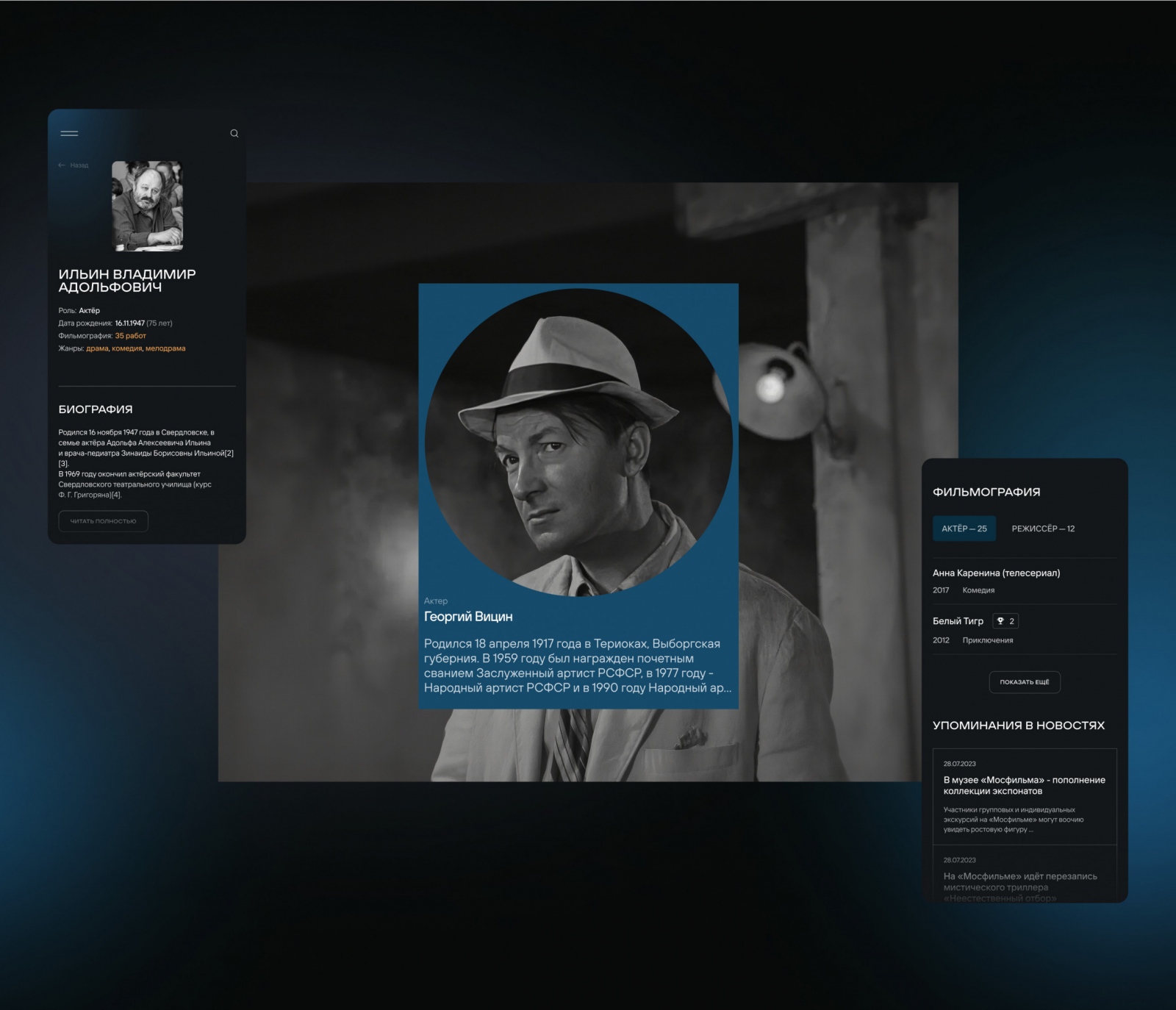The height and width of the screenshot is (1010, 1176).
Task: Open the hamburger menu in the mobile card
Action: click(69, 134)
